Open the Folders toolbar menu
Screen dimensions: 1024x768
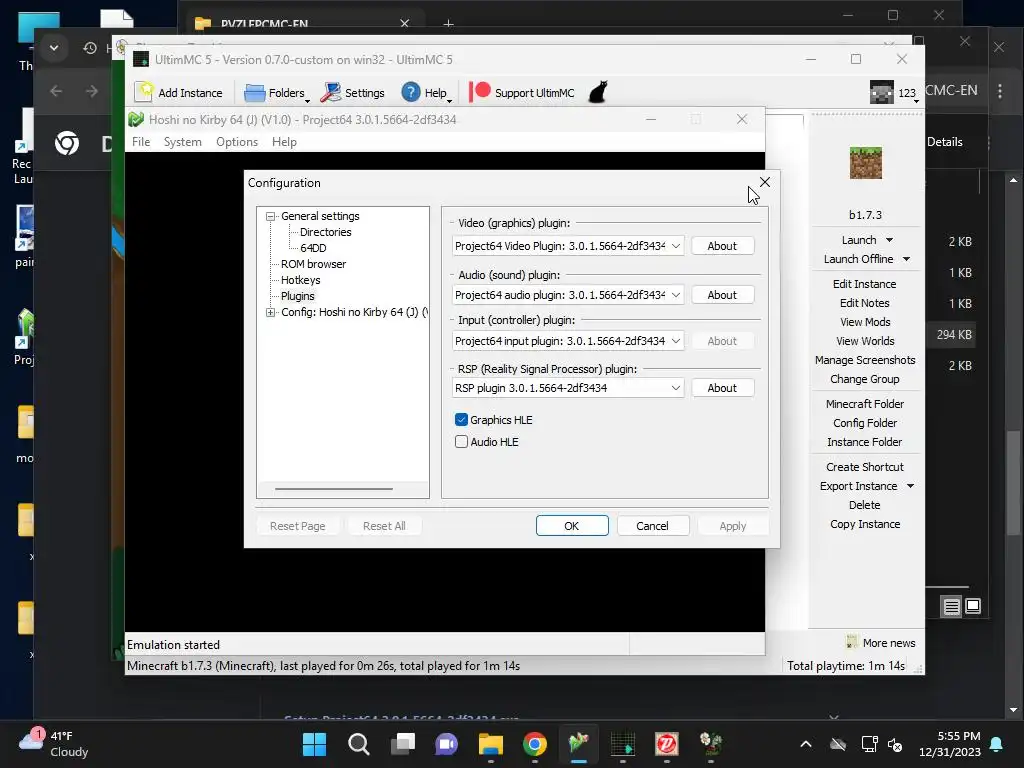277,93
